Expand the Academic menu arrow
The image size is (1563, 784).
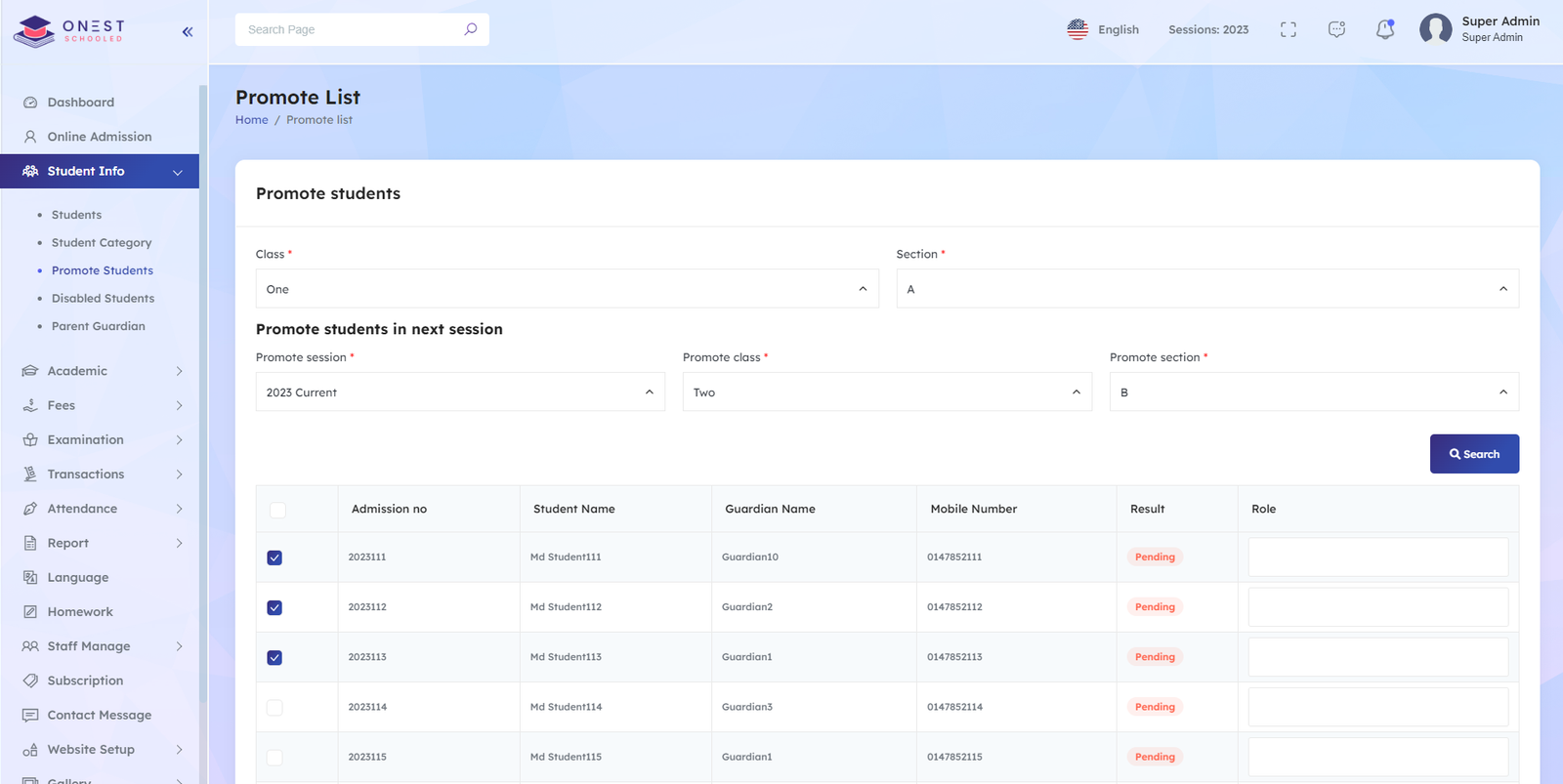pos(179,371)
